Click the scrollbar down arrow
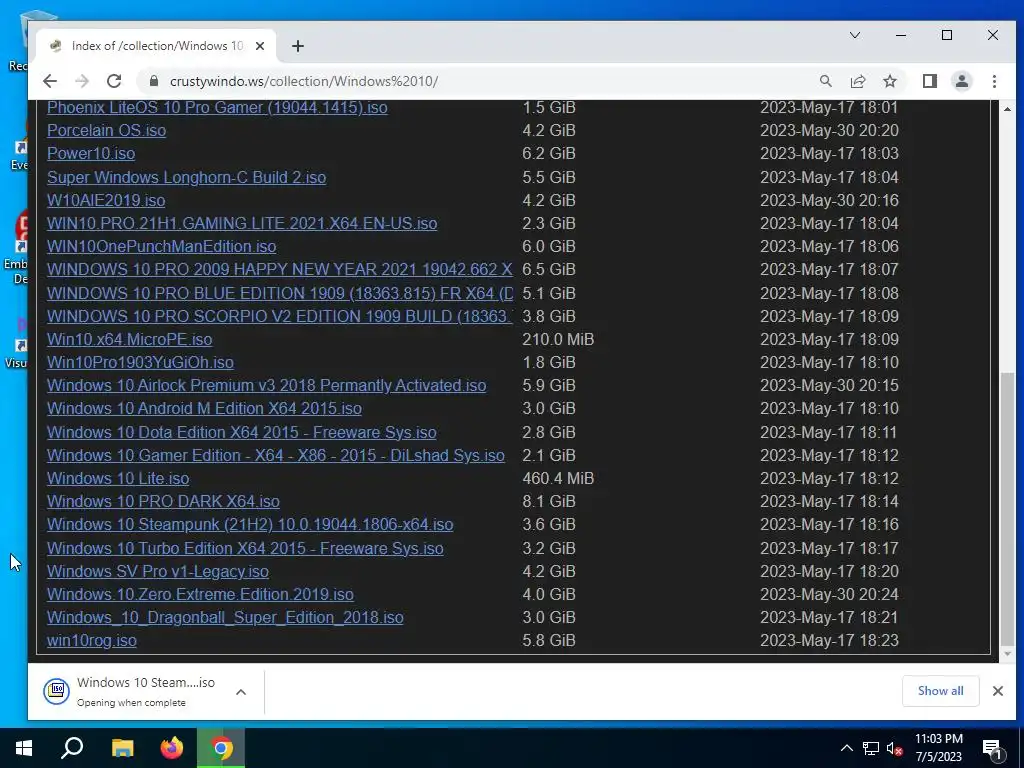The image size is (1024, 768). click(x=1006, y=654)
